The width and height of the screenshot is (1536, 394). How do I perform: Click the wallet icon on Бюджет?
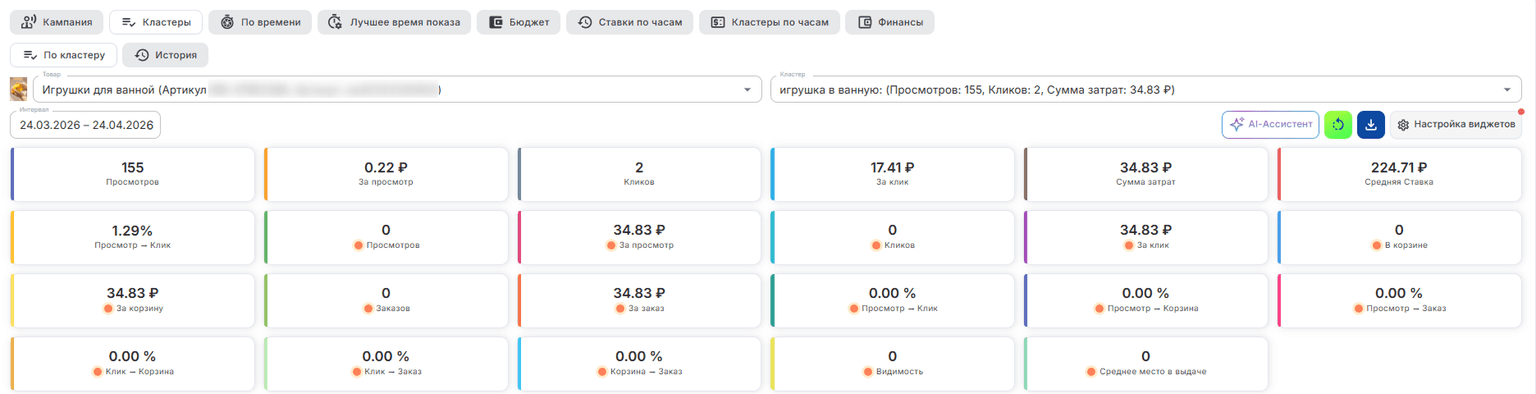pos(497,22)
